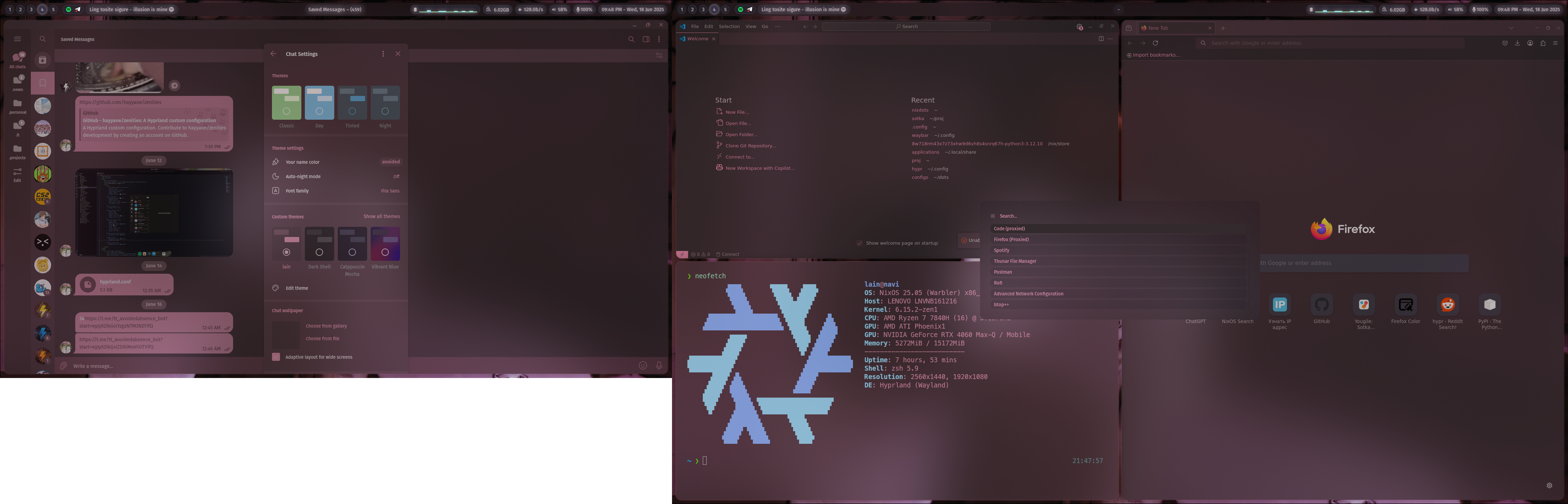Viewport: 1568px width, 504px height.
Task: Expand VS Code's hidden menu items ellipsis
Action: pos(777,27)
